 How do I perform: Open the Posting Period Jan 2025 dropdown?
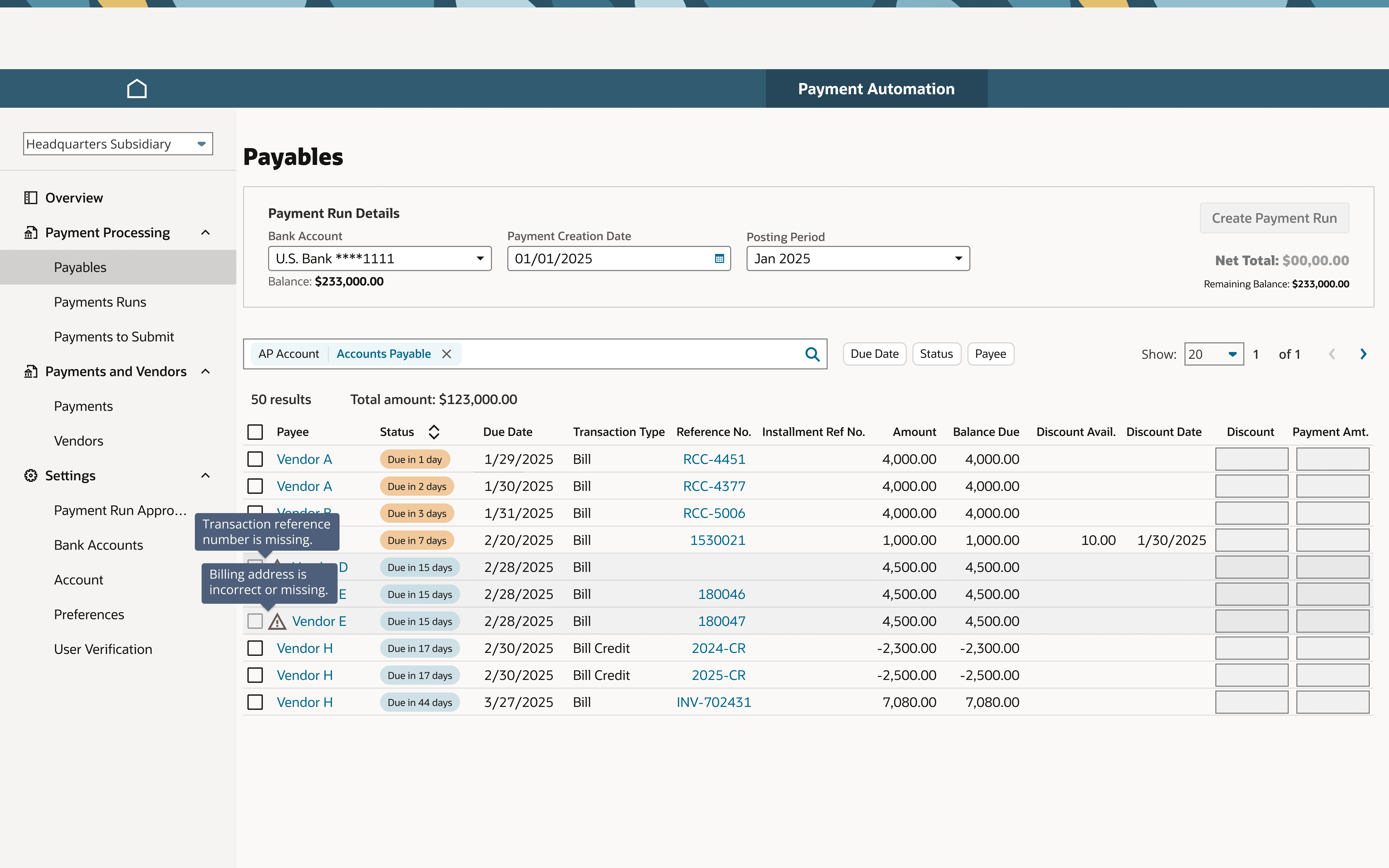coord(858,258)
